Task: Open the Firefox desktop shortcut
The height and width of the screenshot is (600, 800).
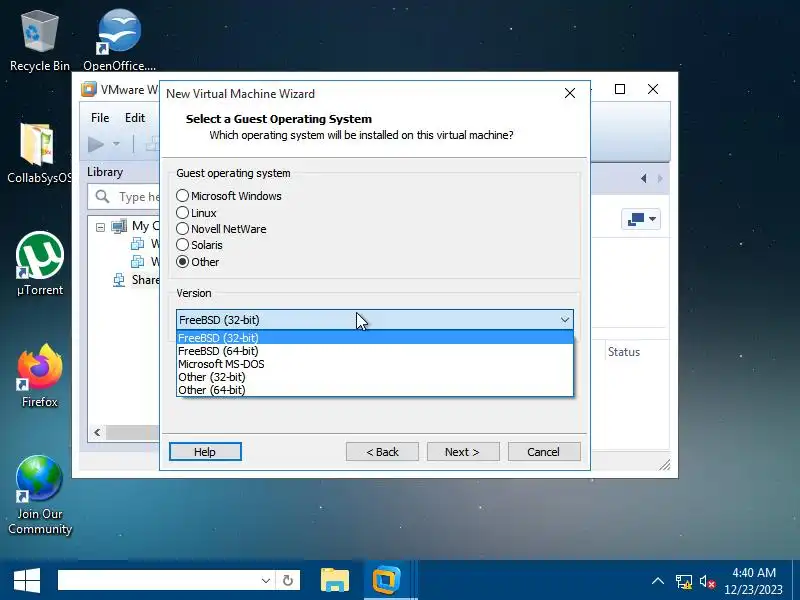Action: tap(40, 376)
